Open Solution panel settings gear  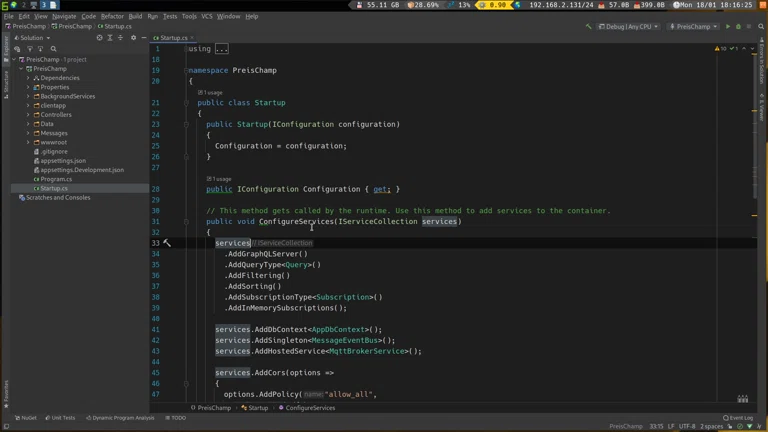pyautogui.click(x=133, y=38)
